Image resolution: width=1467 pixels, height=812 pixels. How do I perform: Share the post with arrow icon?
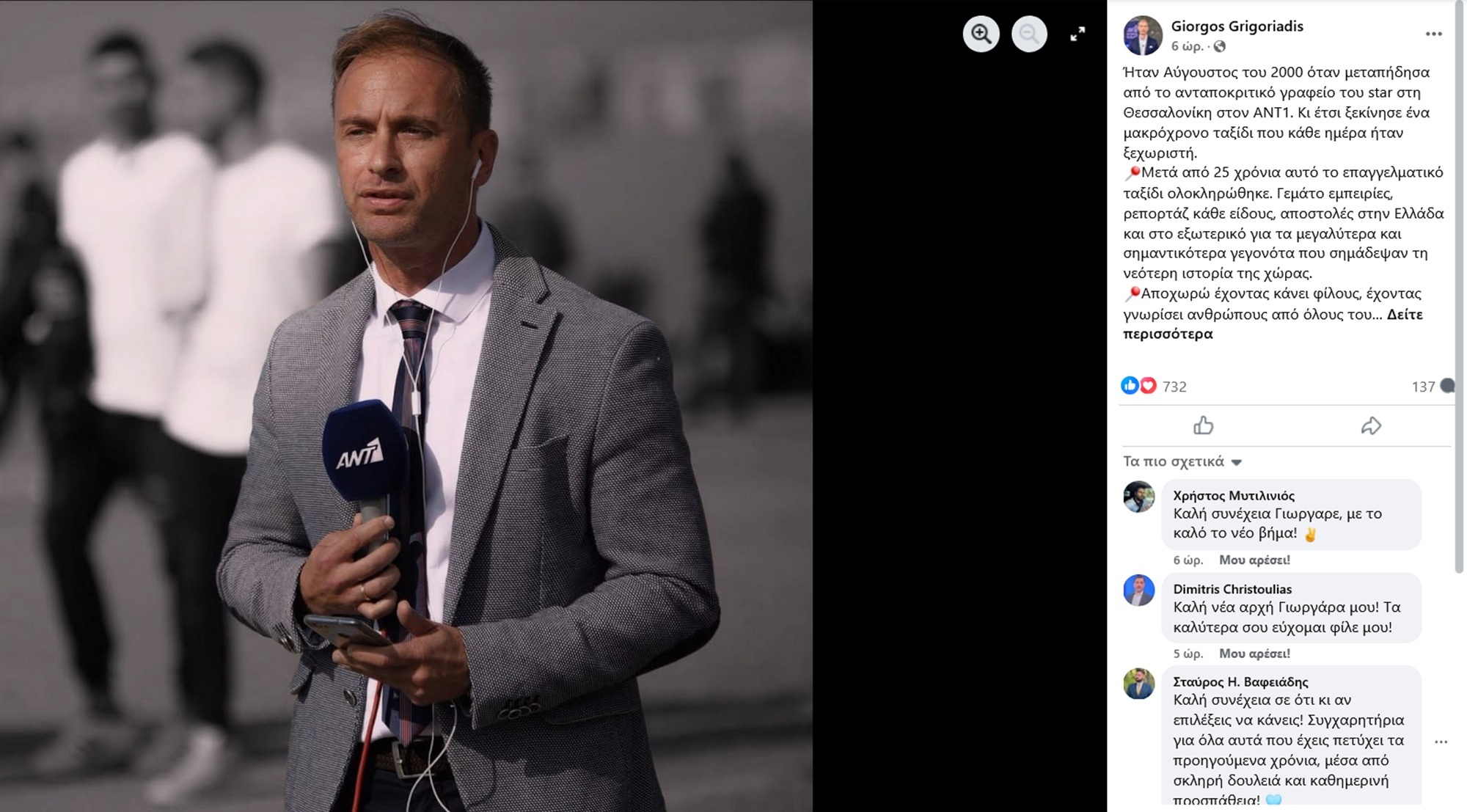pyautogui.click(x=1371, y=425)
